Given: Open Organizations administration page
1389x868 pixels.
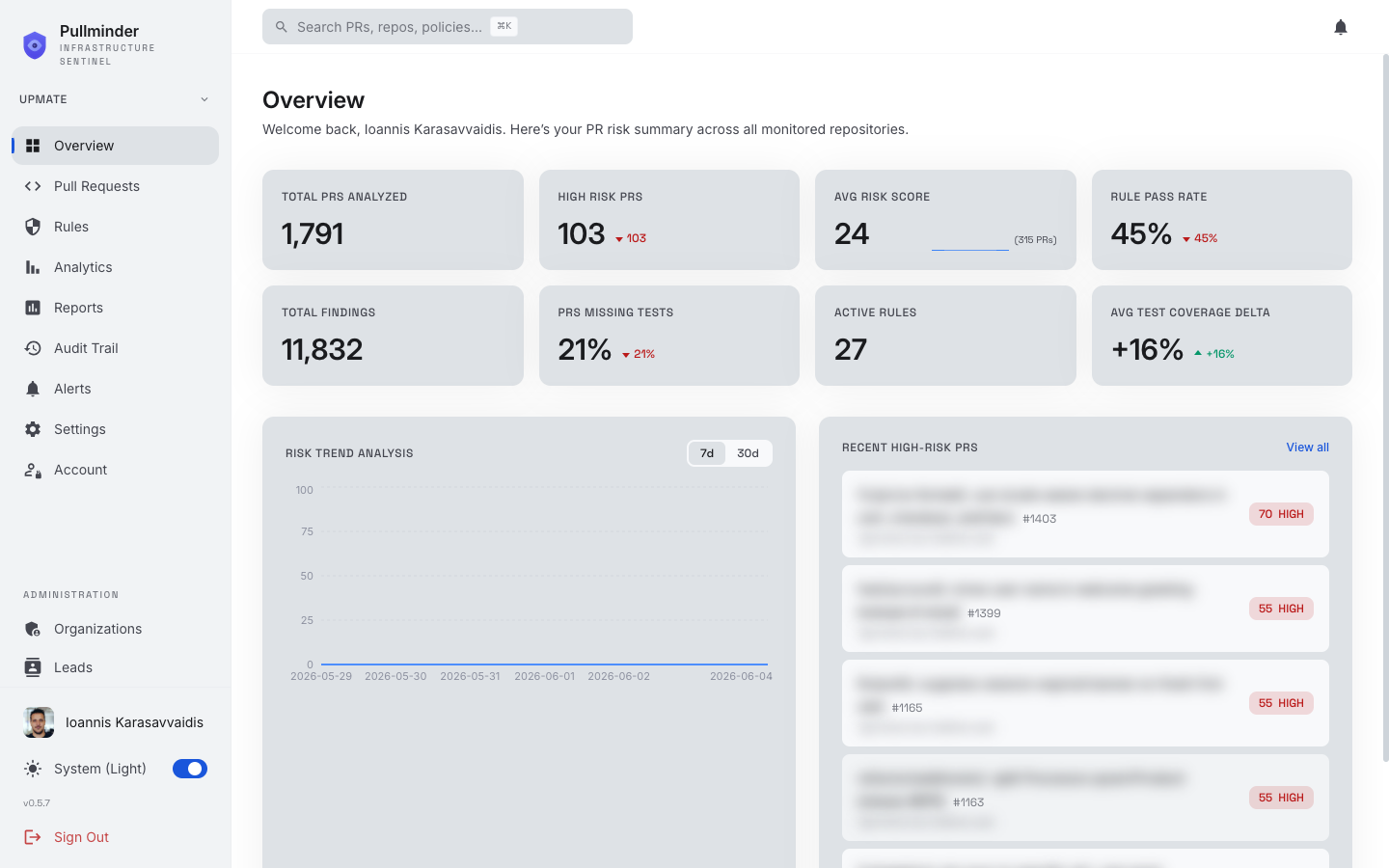Looking at the screenshot, I should (x=116, y=629).
